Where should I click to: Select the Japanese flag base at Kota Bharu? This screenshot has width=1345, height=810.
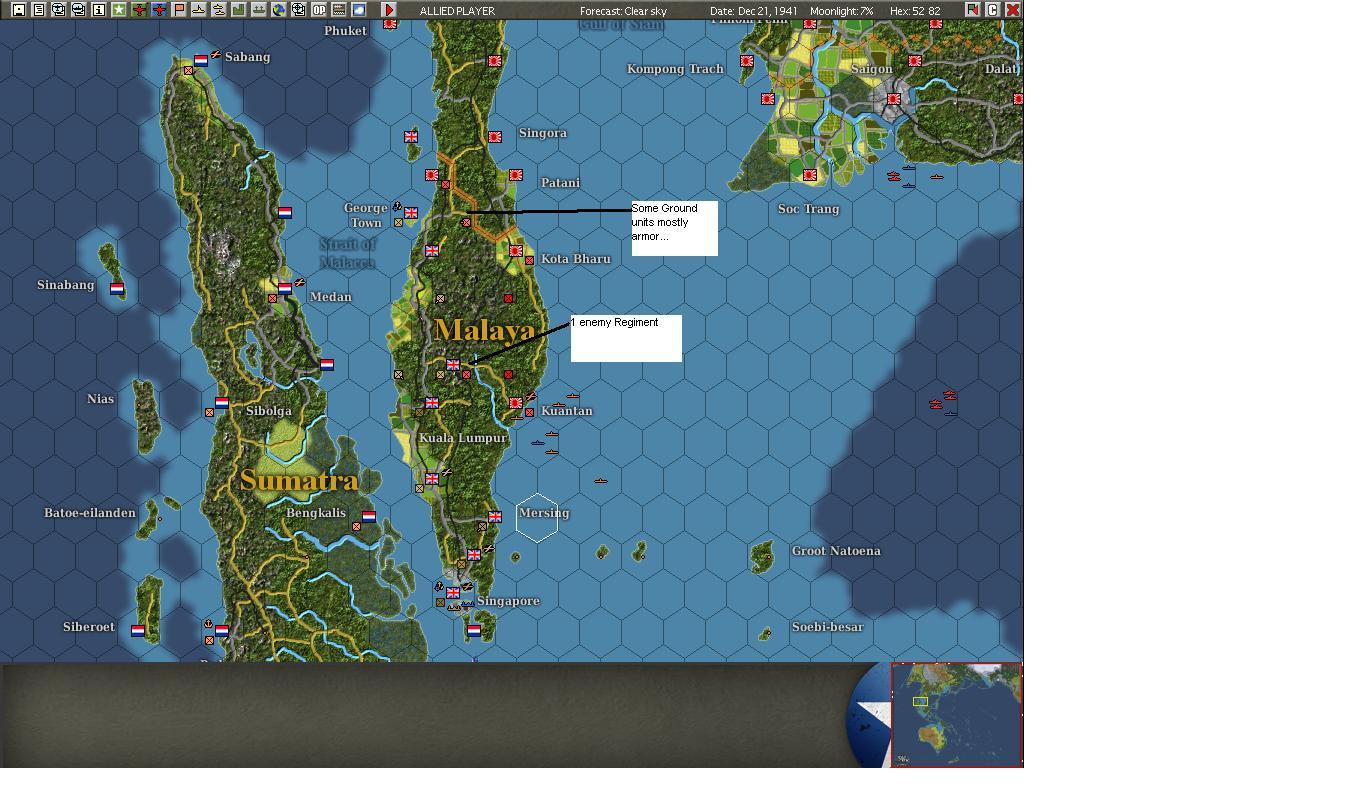click(516, 251)
